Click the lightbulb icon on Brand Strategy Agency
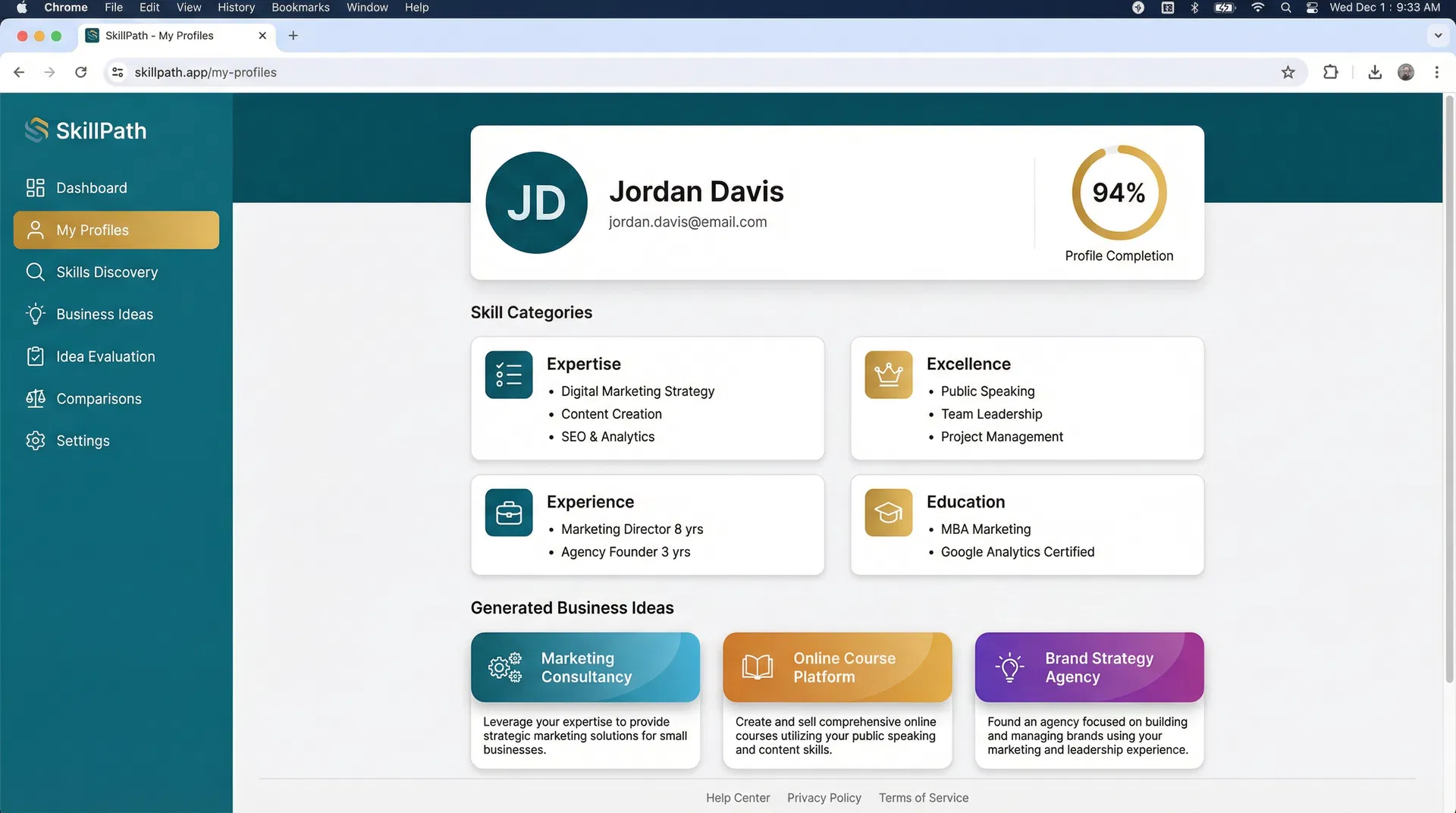Viewport: 1456px width, 813px height. point(1009,667)
